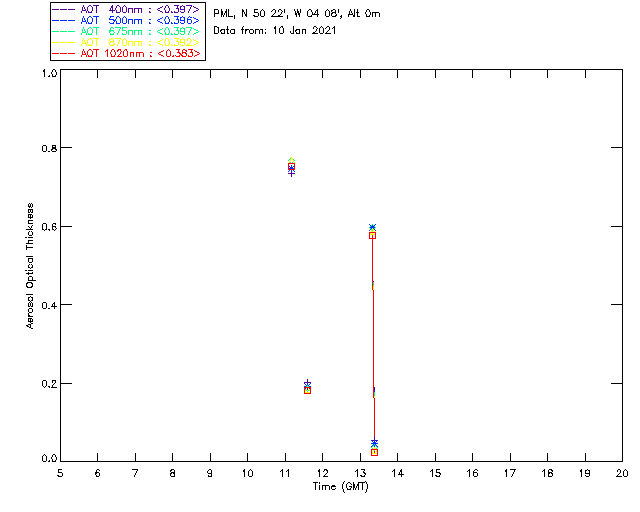640x512 pixels.
Task: Click the x-axis tick label 16
Action: (472, 473)
